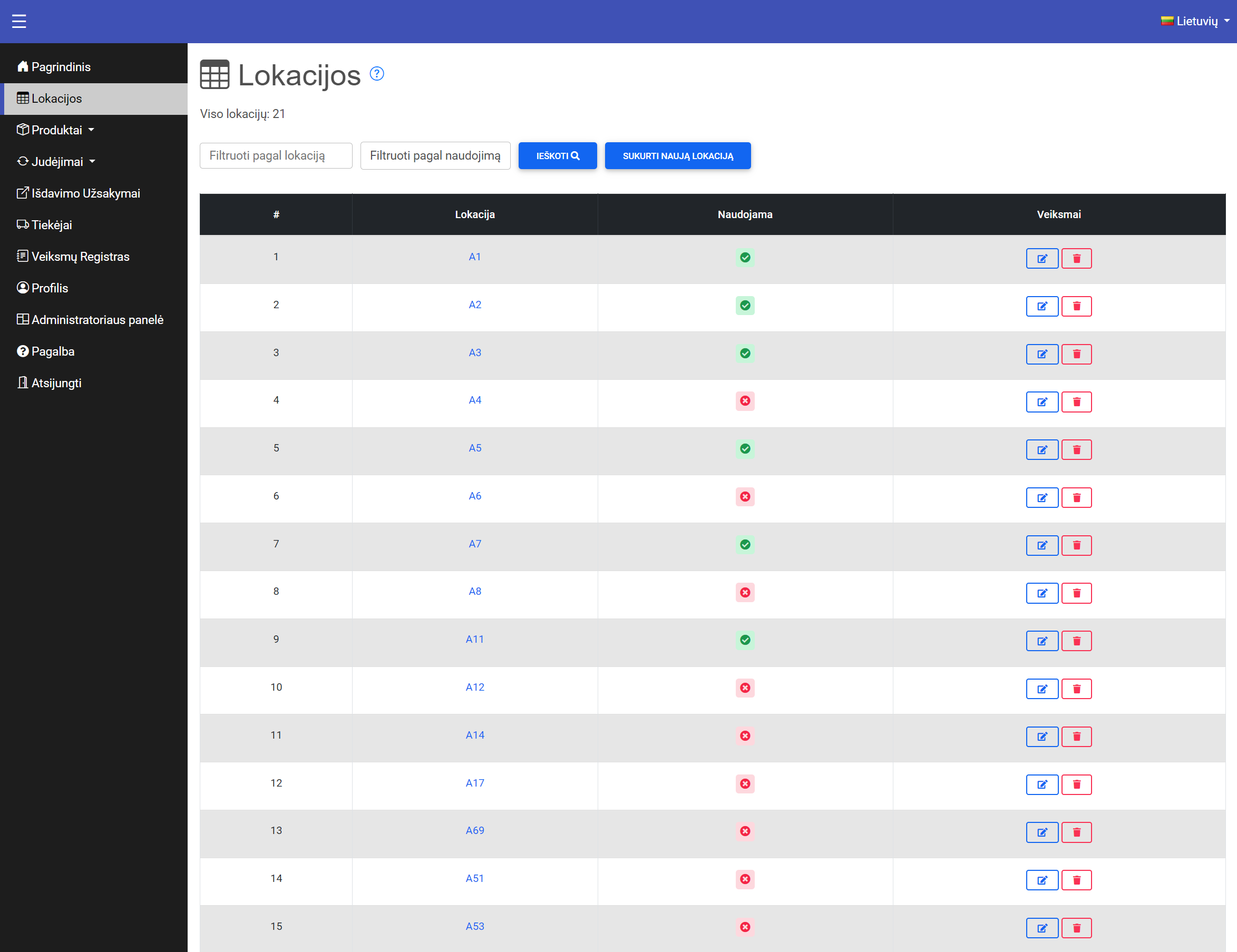Open Veiksmų Registras from the sidebar
The width and height of the screenshot is (1237, 952).
80,257
